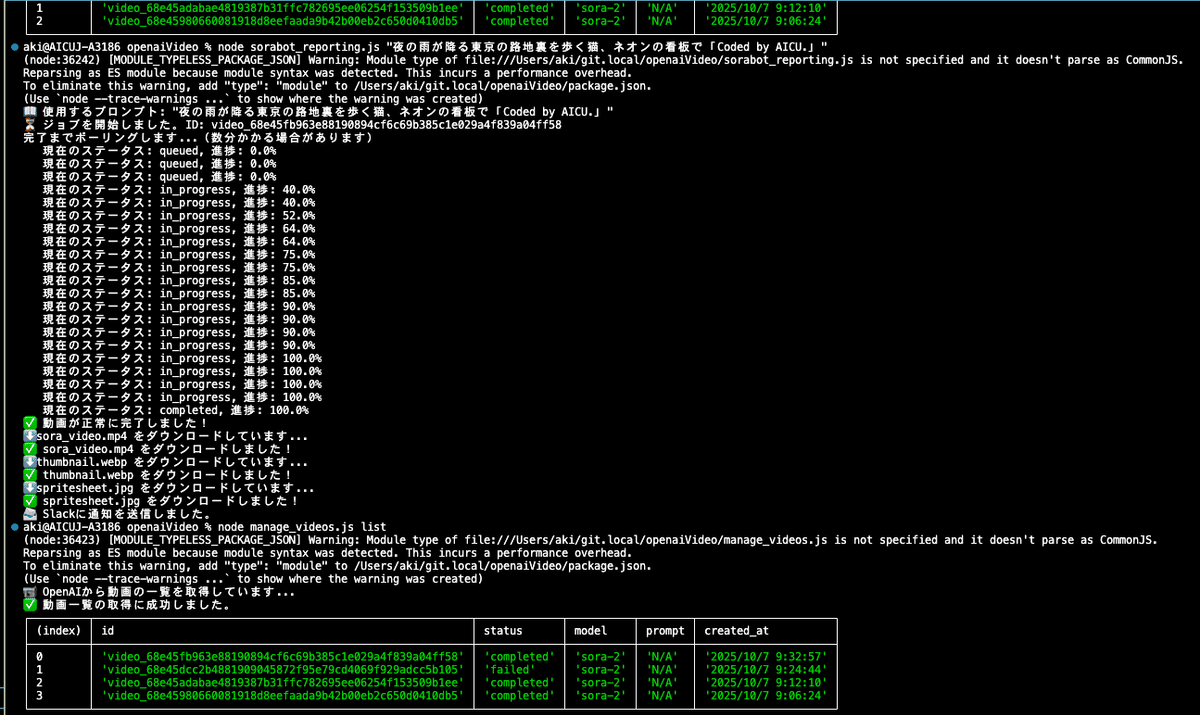The image size is (1200, 715).
Task: Select the model column header
Action: click(x=591, y=631)
